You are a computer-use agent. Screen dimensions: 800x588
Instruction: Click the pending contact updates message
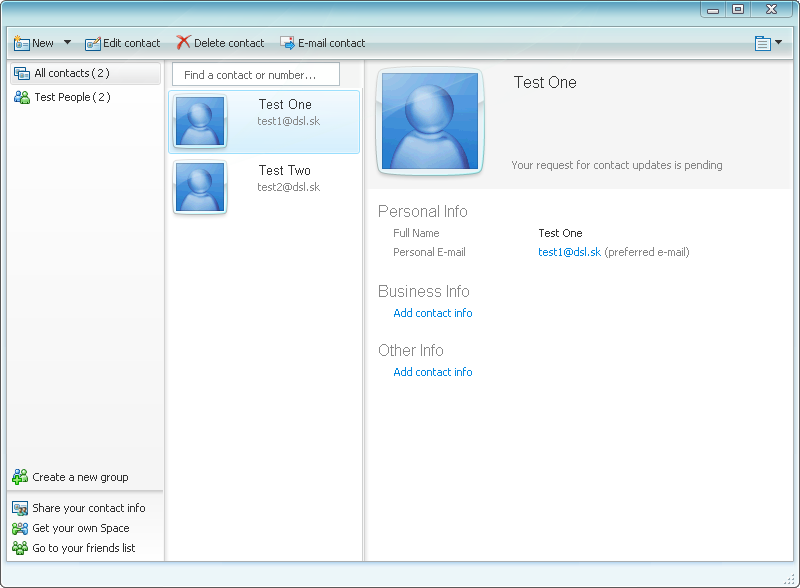(x=617, y=165)
